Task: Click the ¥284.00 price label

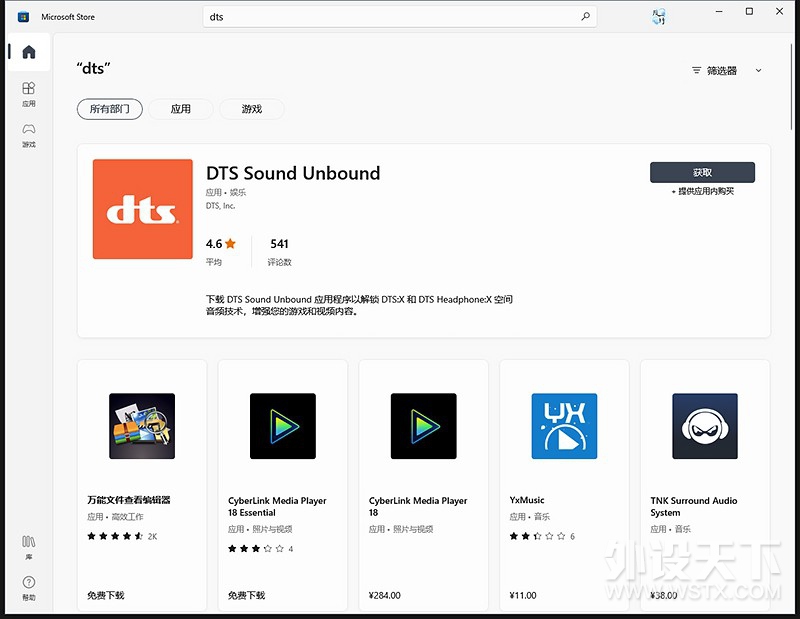Action: click(x=385, y=595)
